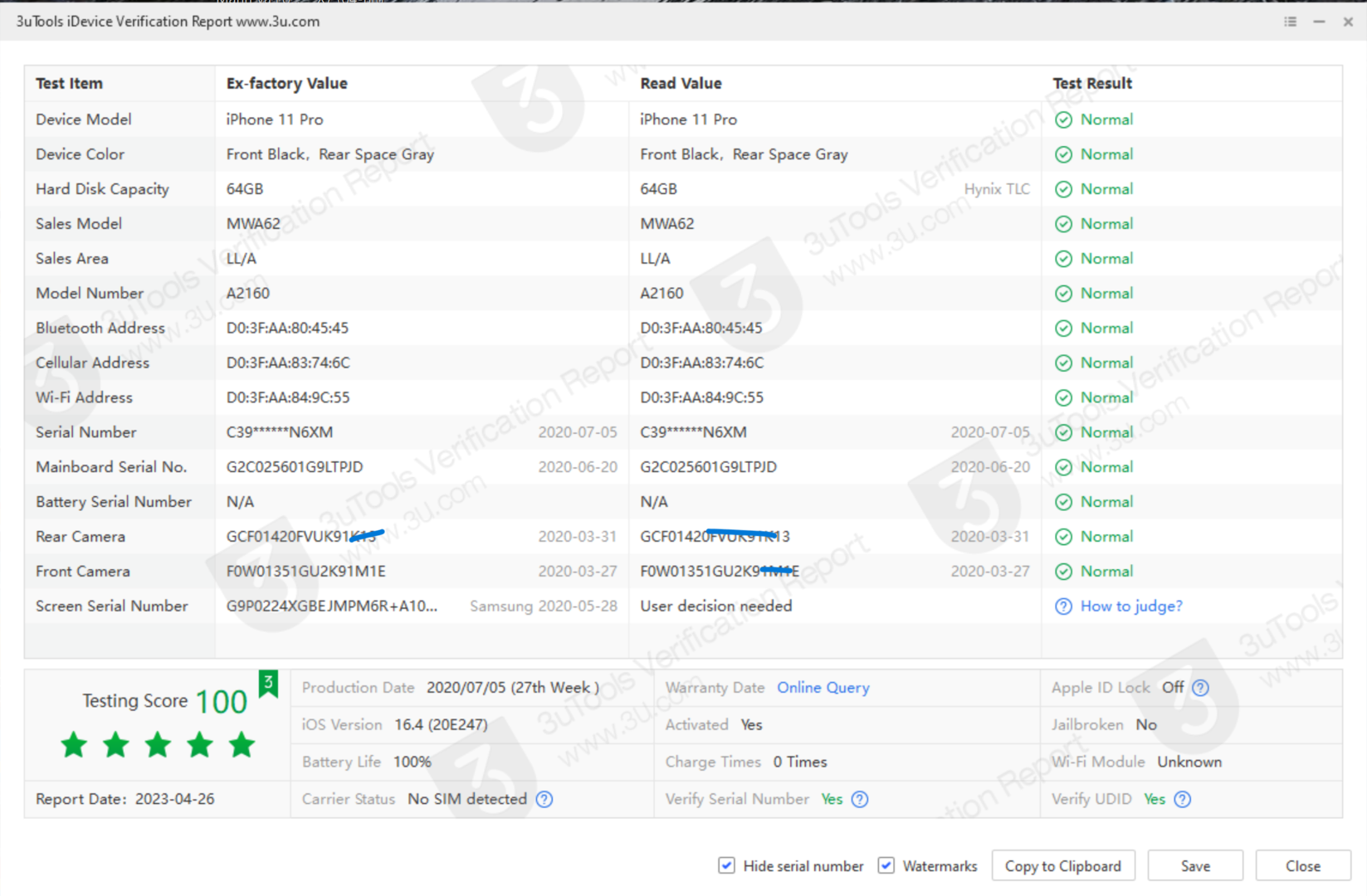Open the Online Query warranty link
Viewport: 1367px width, 896px height.
tap(823, 687)
